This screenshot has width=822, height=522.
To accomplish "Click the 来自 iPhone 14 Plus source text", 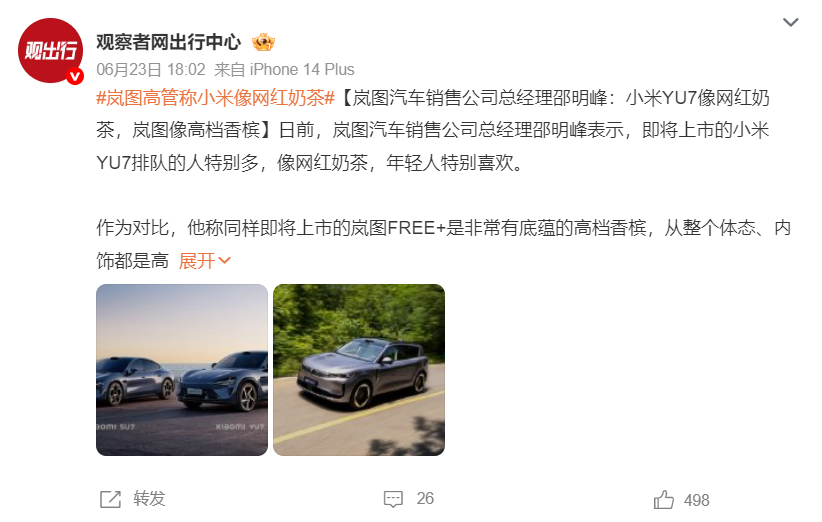I will click(284, 70).
